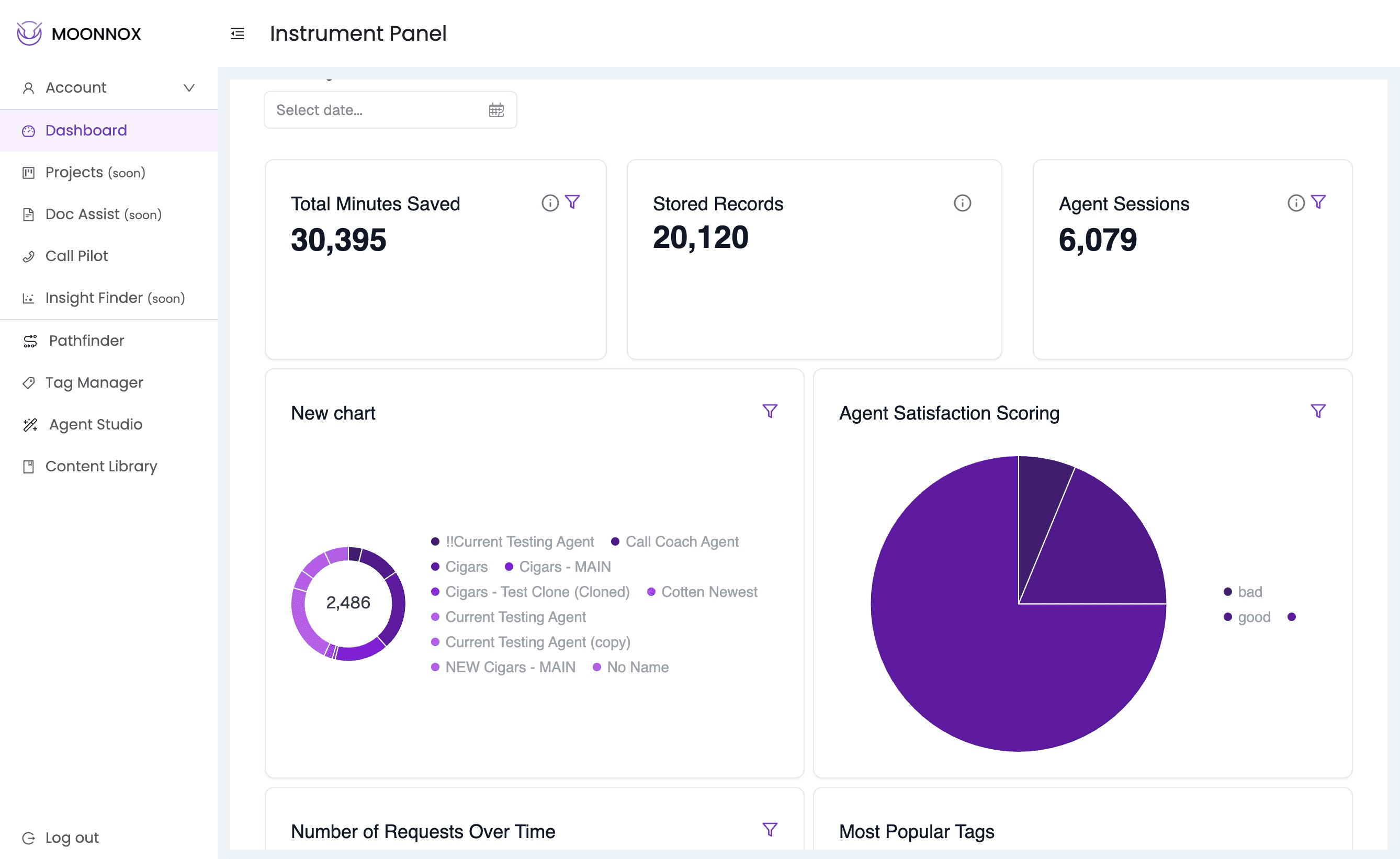Click the 2,486 donut chart center
This screenshot has height=859, width=1400.
(x=348, y=603)
